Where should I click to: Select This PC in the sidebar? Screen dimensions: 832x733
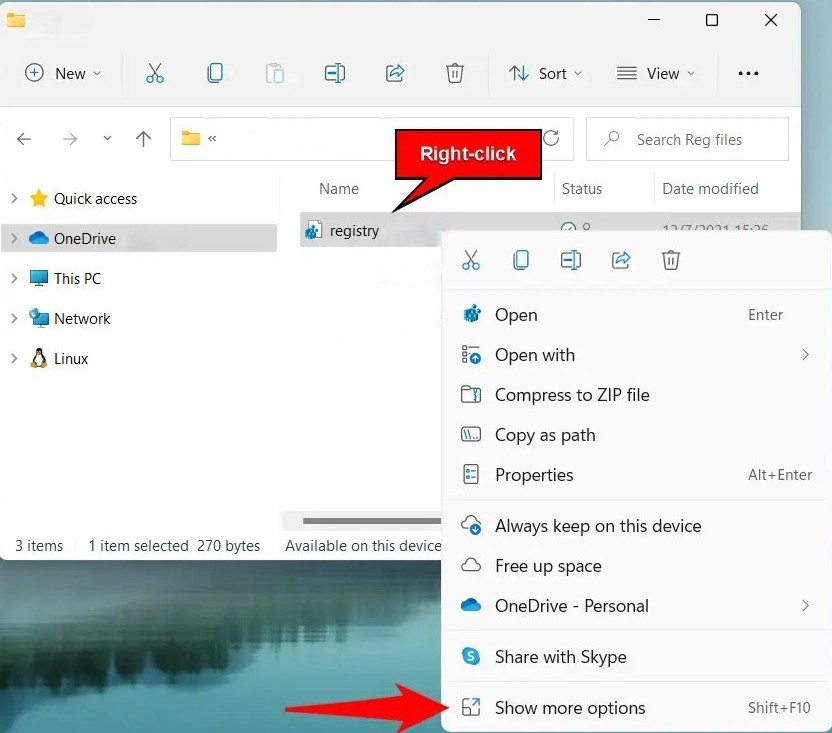[x=77, y=278]
